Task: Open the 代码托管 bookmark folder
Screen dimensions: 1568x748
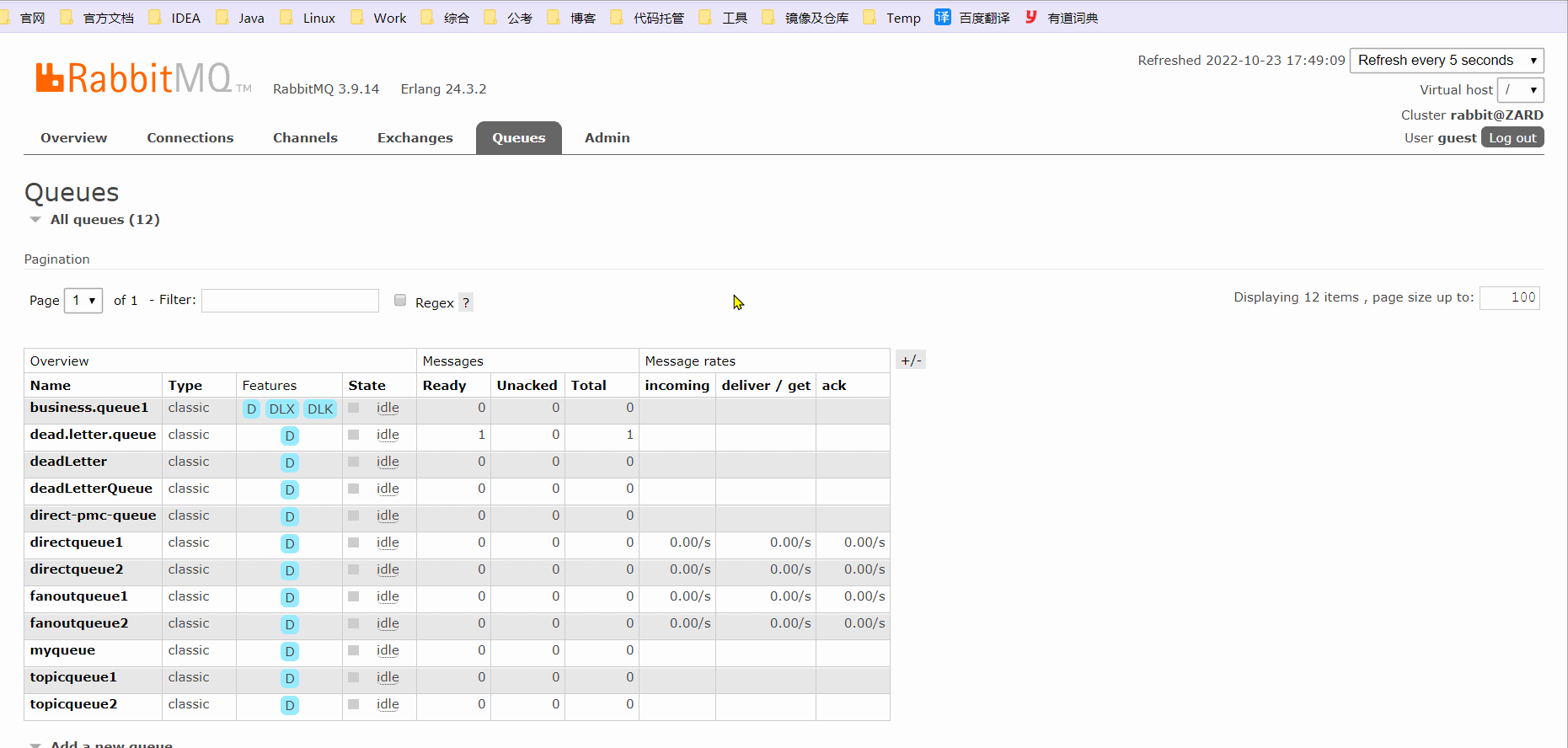Action: (647, 18)
